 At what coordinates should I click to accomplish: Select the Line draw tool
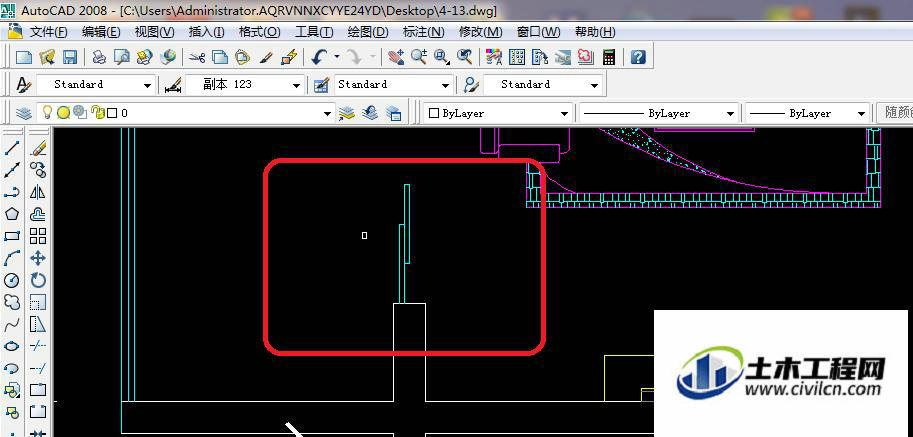pos(12,148)
